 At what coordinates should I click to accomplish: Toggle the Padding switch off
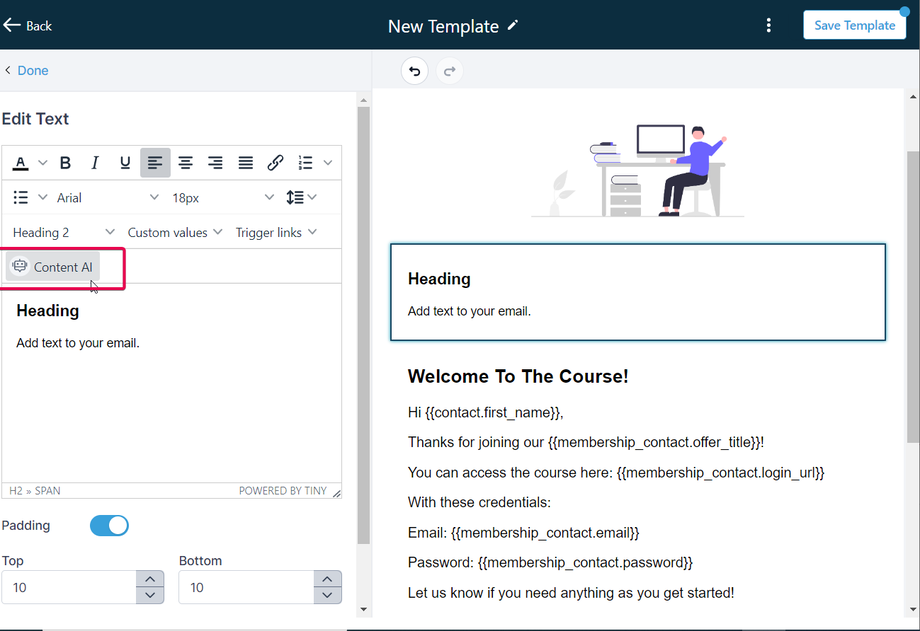109,525
